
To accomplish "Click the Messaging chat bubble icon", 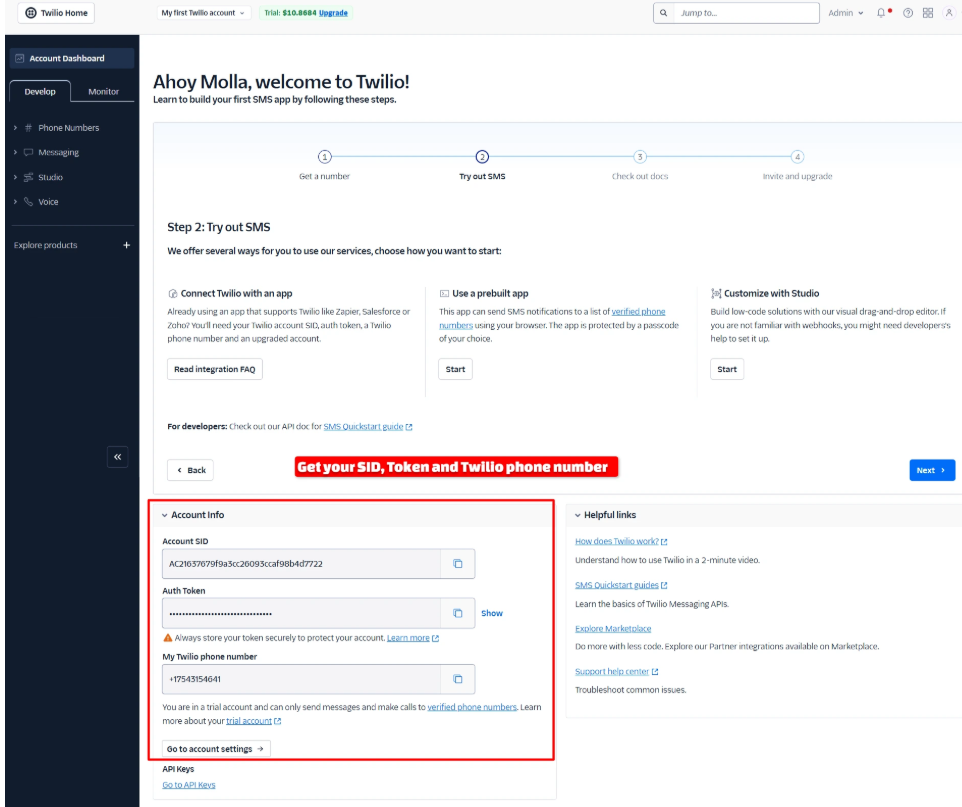I will pyautogui.click(x=28, y=152).
